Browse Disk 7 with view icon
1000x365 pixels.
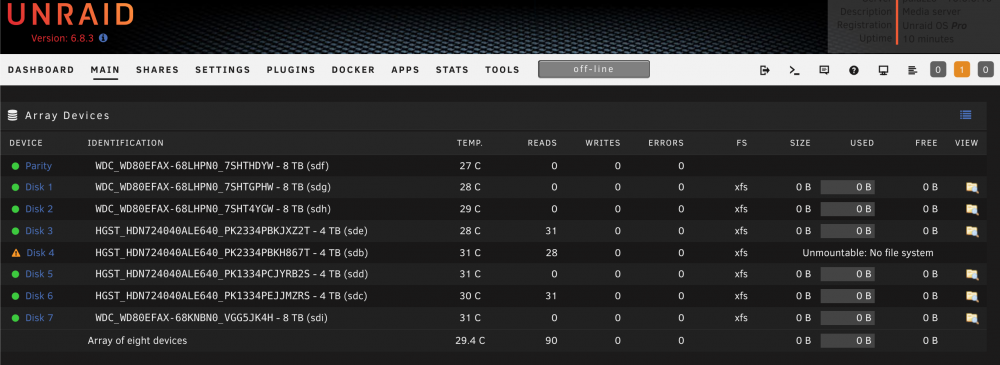[971, 318]
